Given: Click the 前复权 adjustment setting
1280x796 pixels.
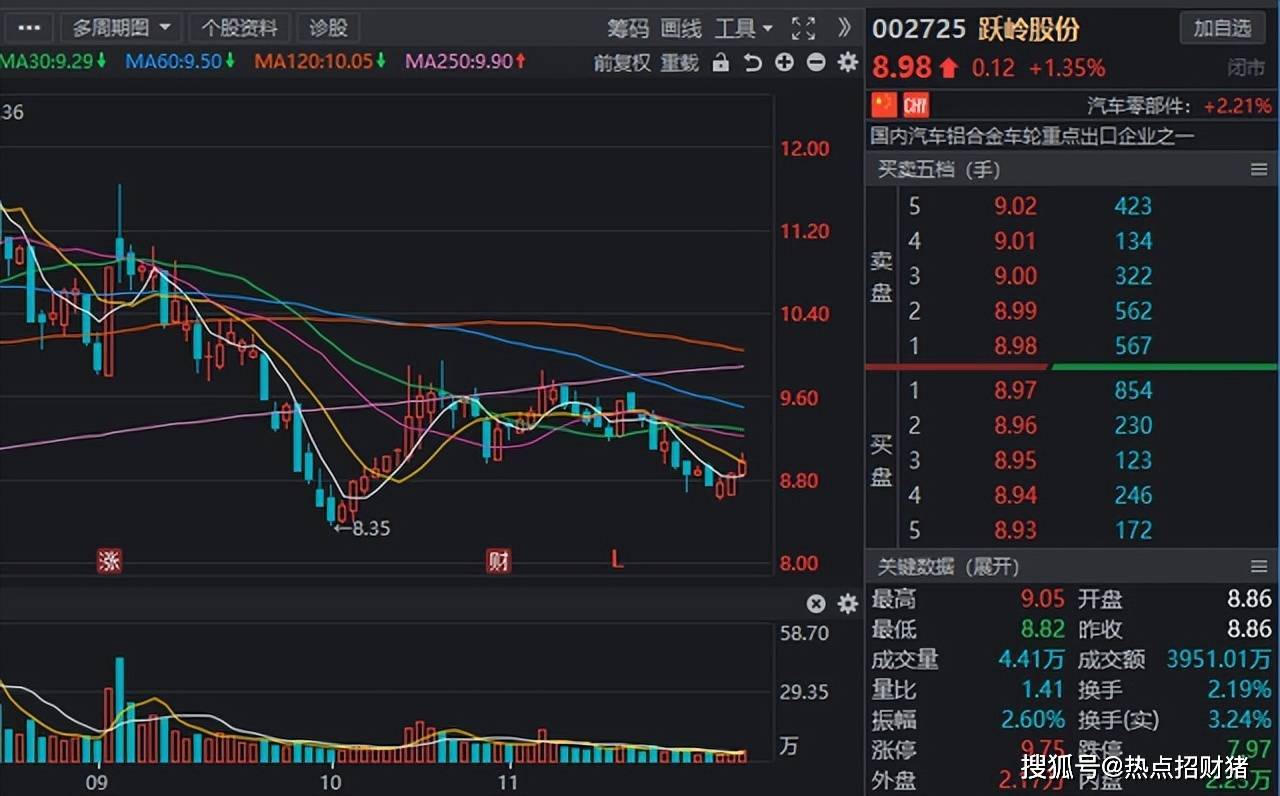Looking at the screenshot, I should (x=622, y=62).
